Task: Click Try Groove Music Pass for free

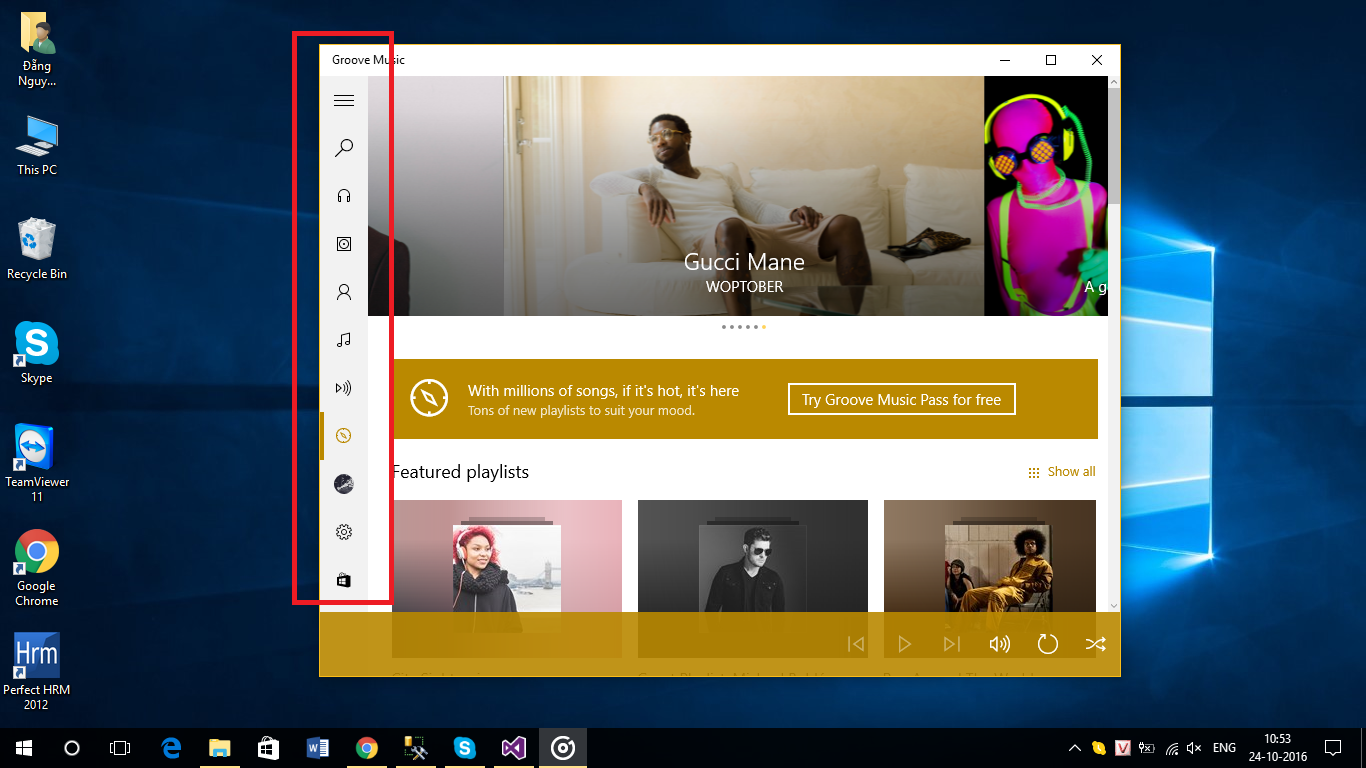Action: (x=901, y=399)
